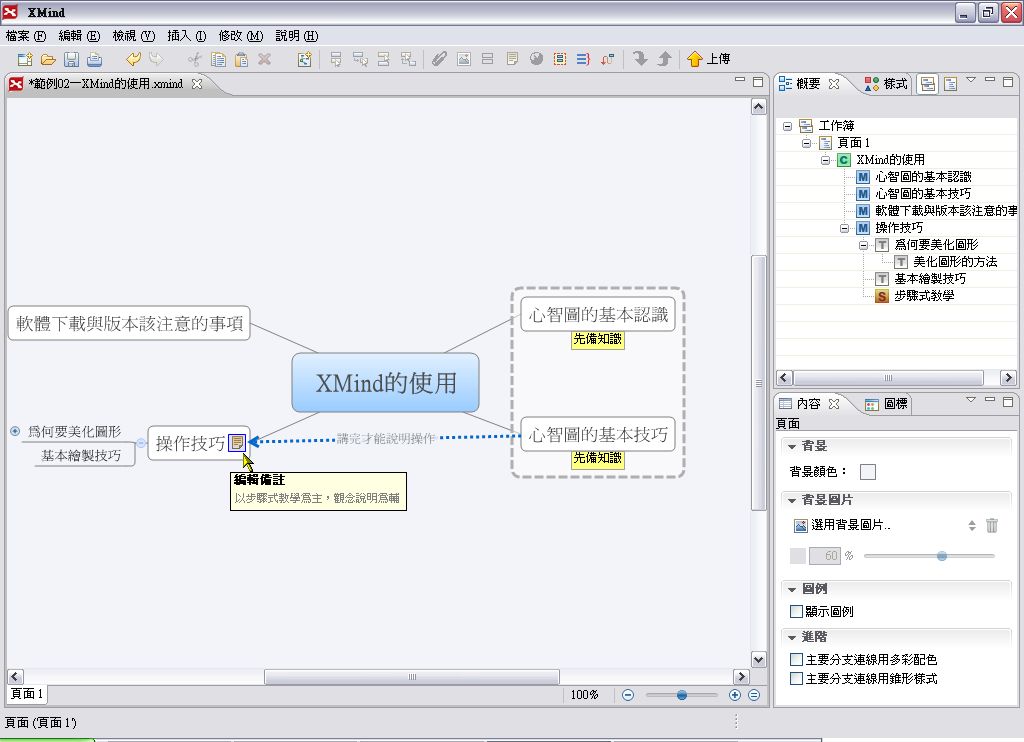Image resolution: width=1024 pixels, height=742 pixels.
Task: Click the note icon on 操作技巧 topic
Action: 237,443
